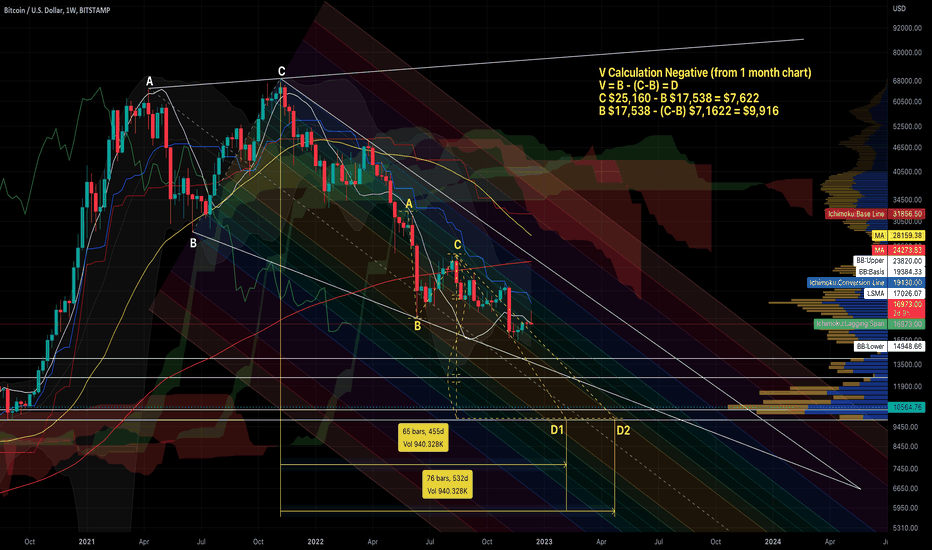Select the yellow B point label
932x550 pixels.
(x=418, y=325)
